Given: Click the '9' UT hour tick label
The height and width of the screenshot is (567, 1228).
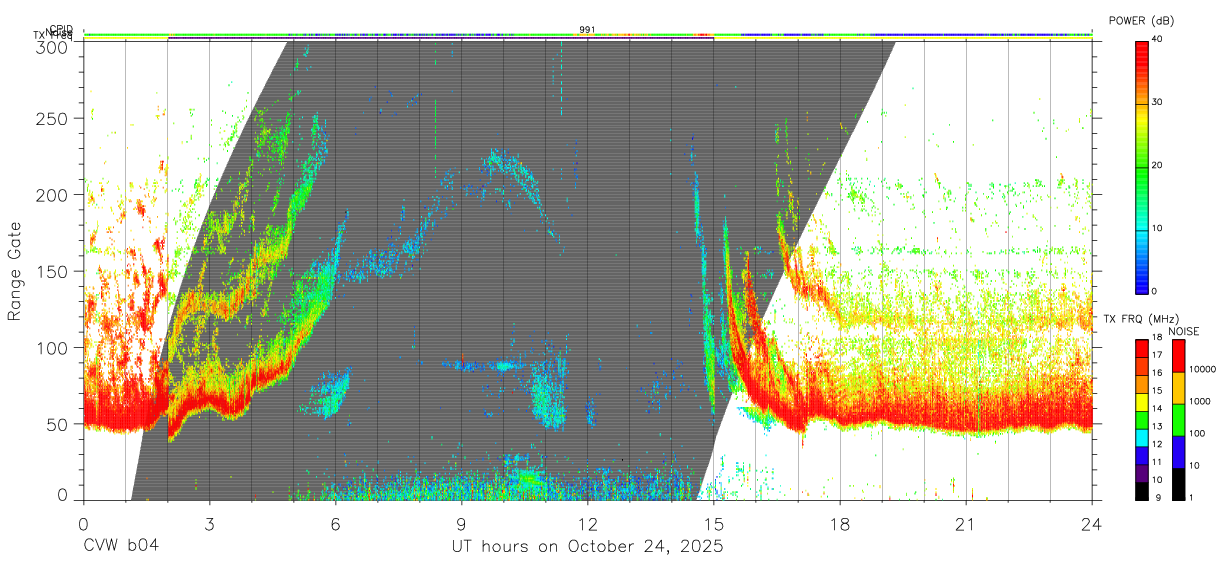Looking at the screenshot, I should coord(461,523).
